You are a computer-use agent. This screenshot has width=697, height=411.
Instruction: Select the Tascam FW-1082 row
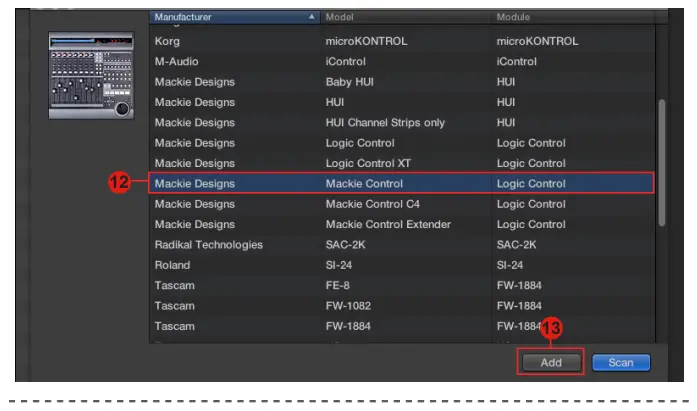tap(402, 306)
